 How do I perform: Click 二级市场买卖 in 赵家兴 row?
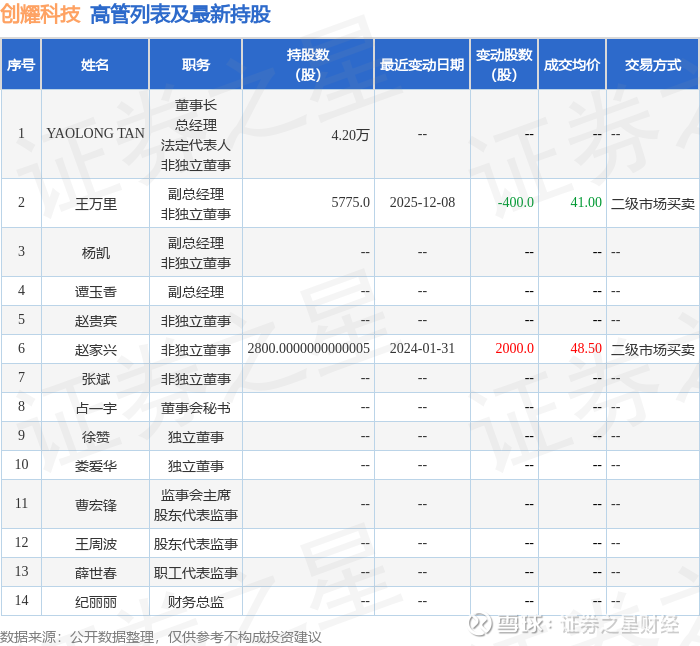[653, 350]
